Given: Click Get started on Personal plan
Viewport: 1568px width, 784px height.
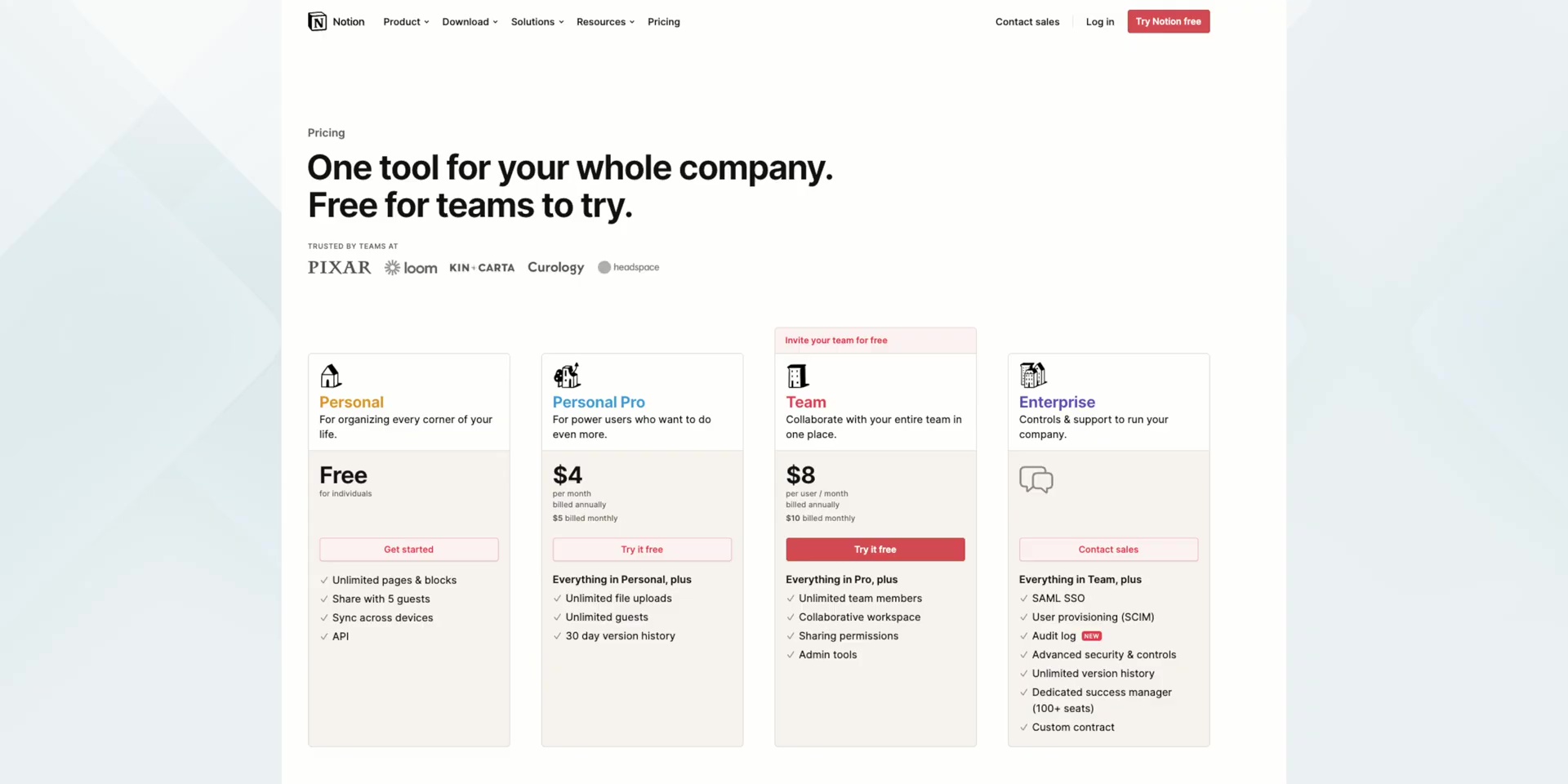Looking at the screenshot, I should [409, 550].
